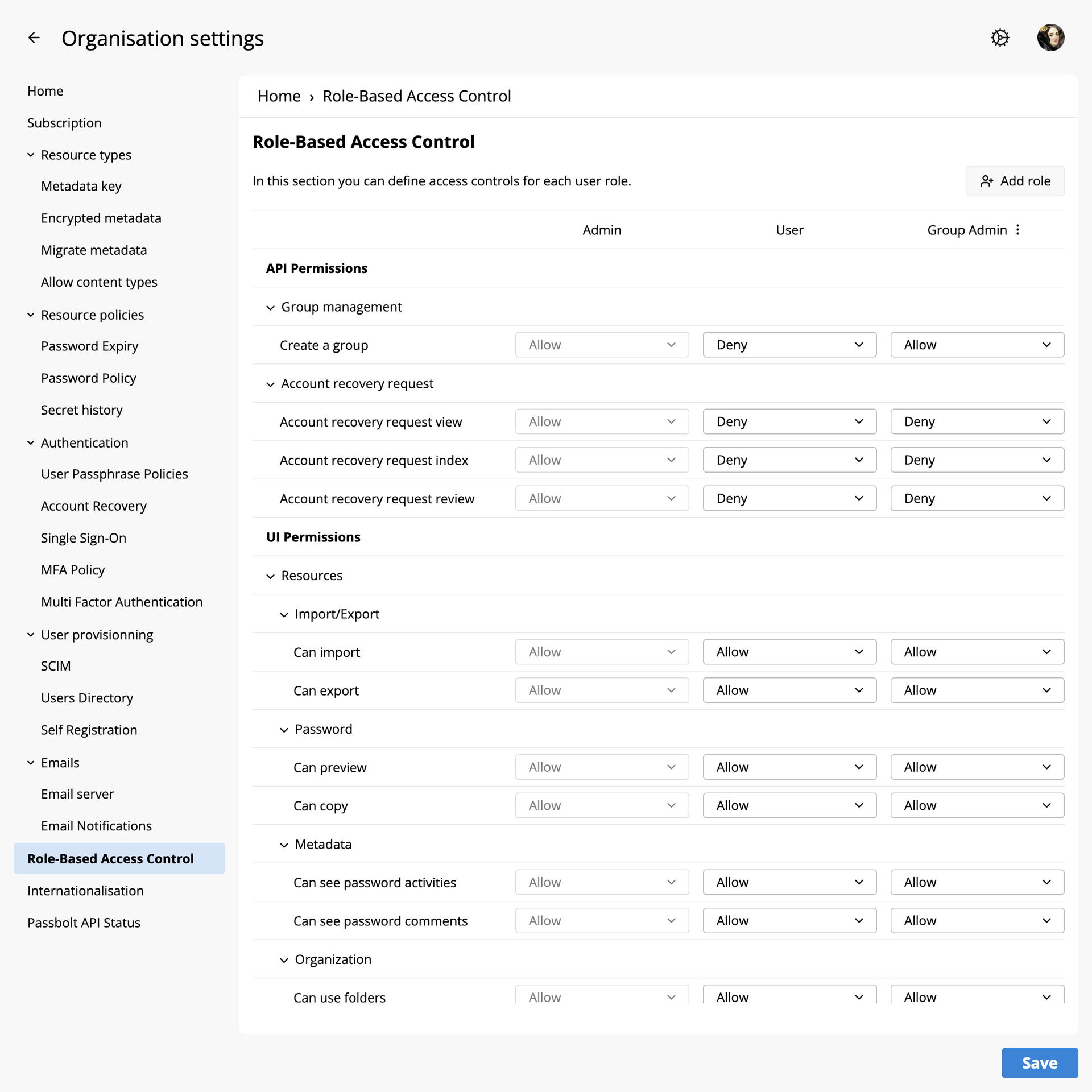1092x1092 pixels.
Task: Click the Add role button
Action: (1015, 181)
